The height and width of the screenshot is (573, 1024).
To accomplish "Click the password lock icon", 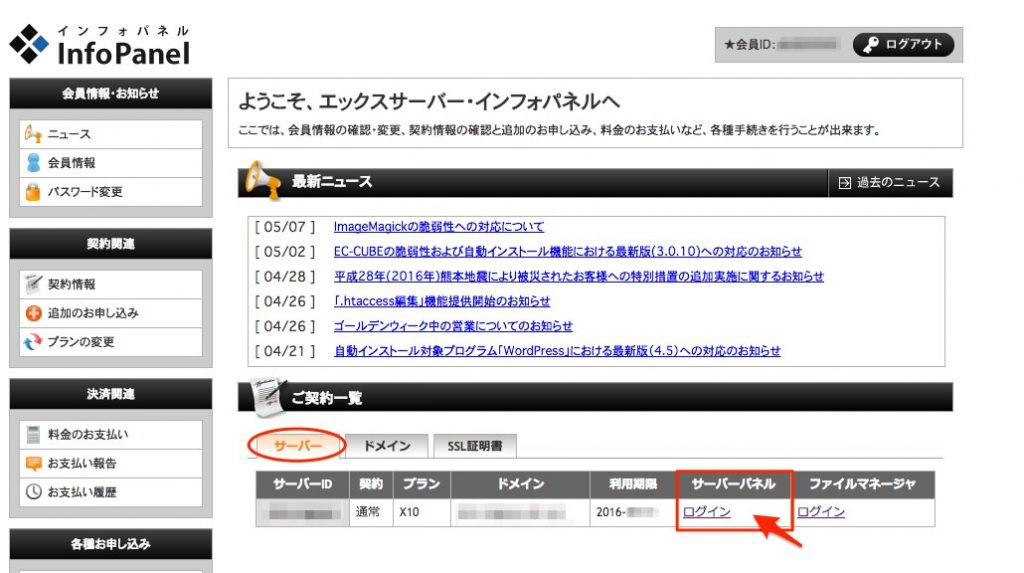I will click(x=33, y=191).
